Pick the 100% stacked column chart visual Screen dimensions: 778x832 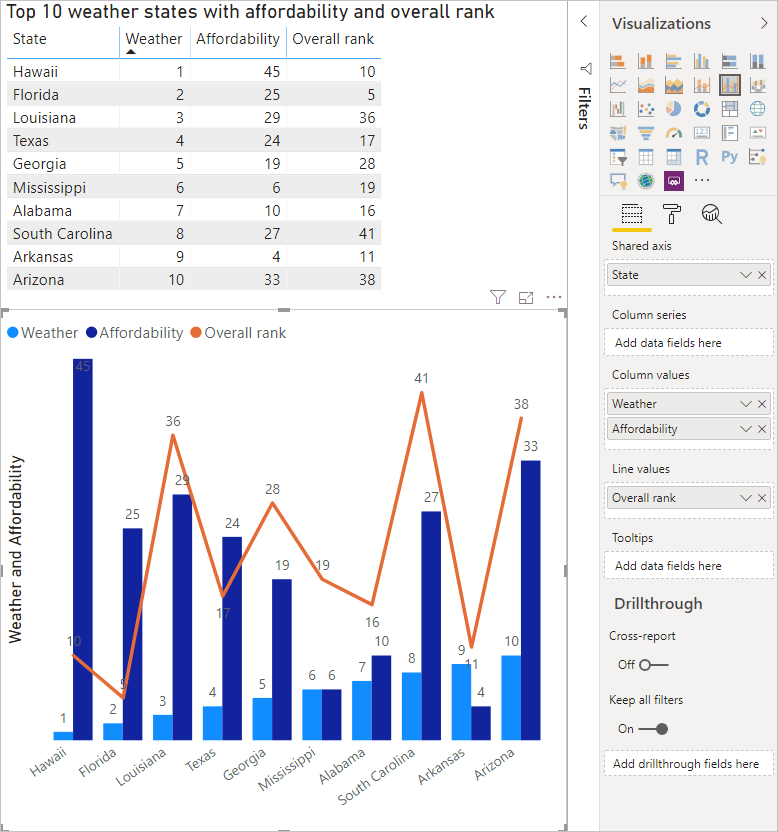758,61
